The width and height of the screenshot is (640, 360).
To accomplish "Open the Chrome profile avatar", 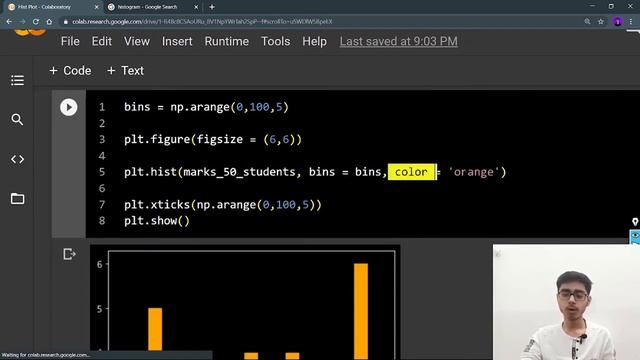I will point(618,22).
